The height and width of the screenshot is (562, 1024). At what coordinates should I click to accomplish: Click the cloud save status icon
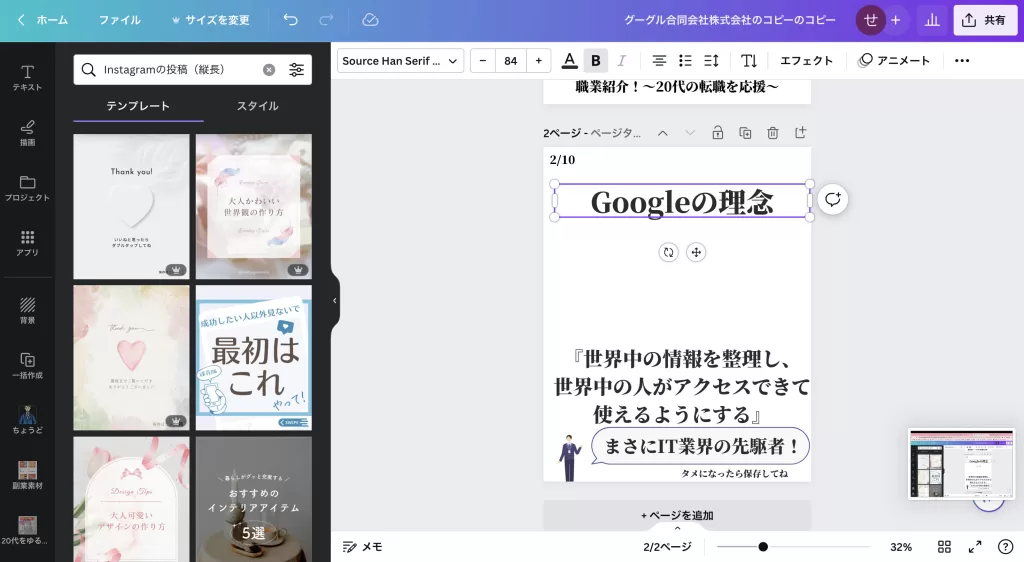[370, 20]
